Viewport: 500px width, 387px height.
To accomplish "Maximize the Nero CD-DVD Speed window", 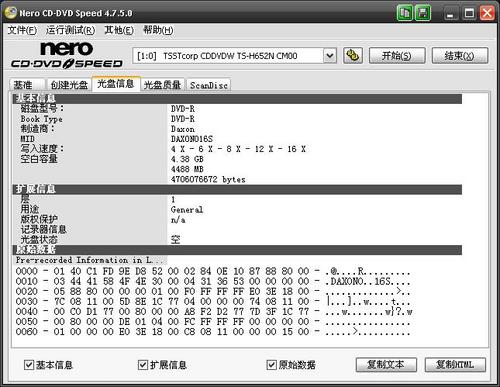I will [x=469, y=13].
